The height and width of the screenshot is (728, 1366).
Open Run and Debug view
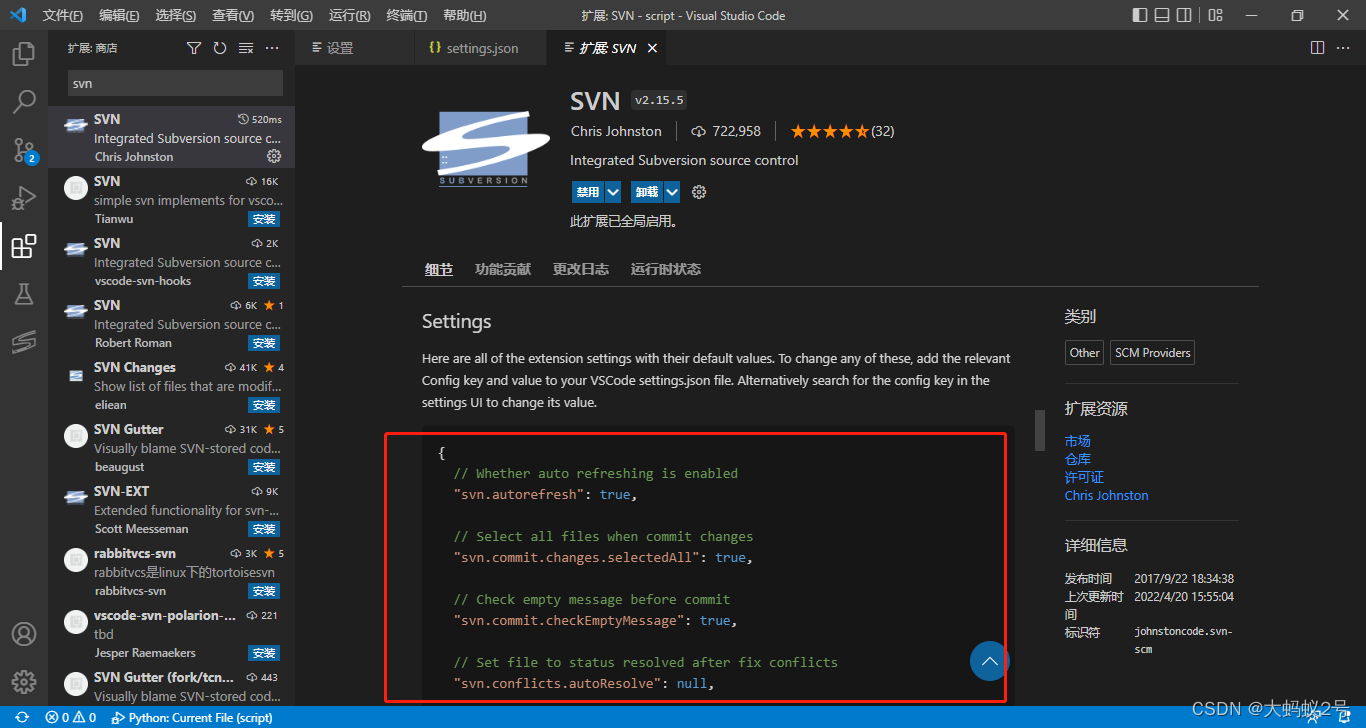tap(23, 198)
